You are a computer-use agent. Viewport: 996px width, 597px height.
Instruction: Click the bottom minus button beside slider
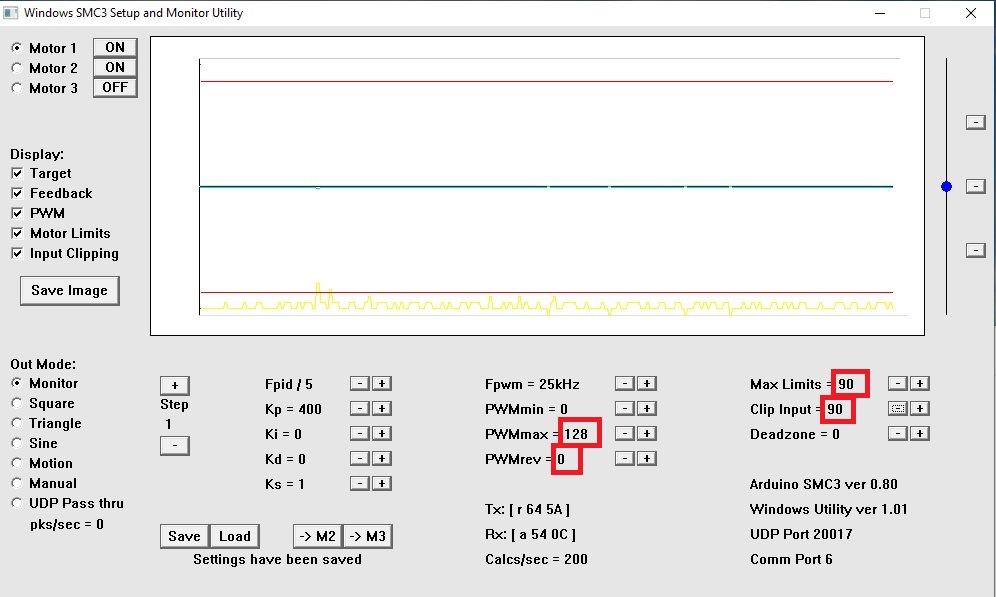(975, 250)
